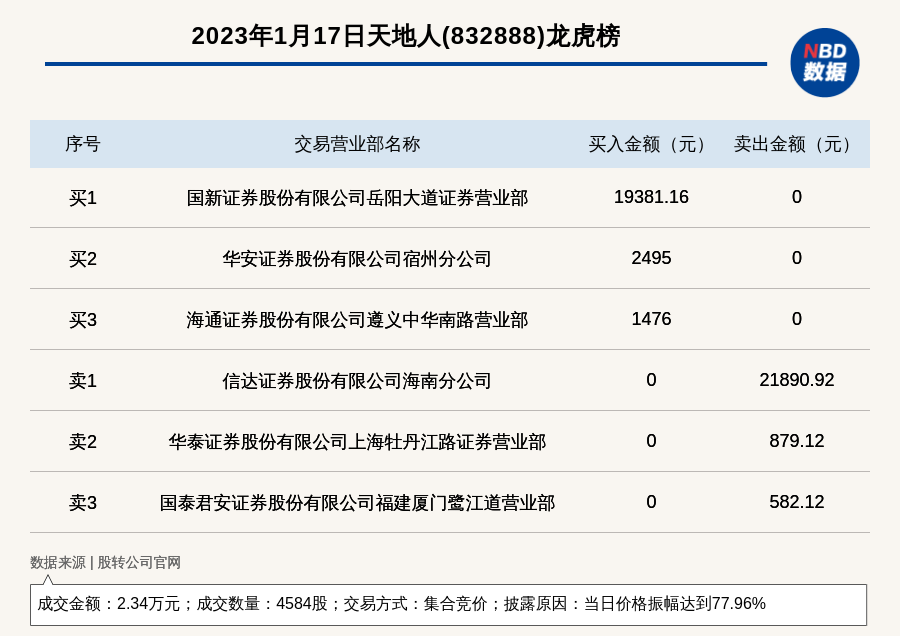
Task: Click the sell amount 0 in 买3 row
Action: point(797,319)
